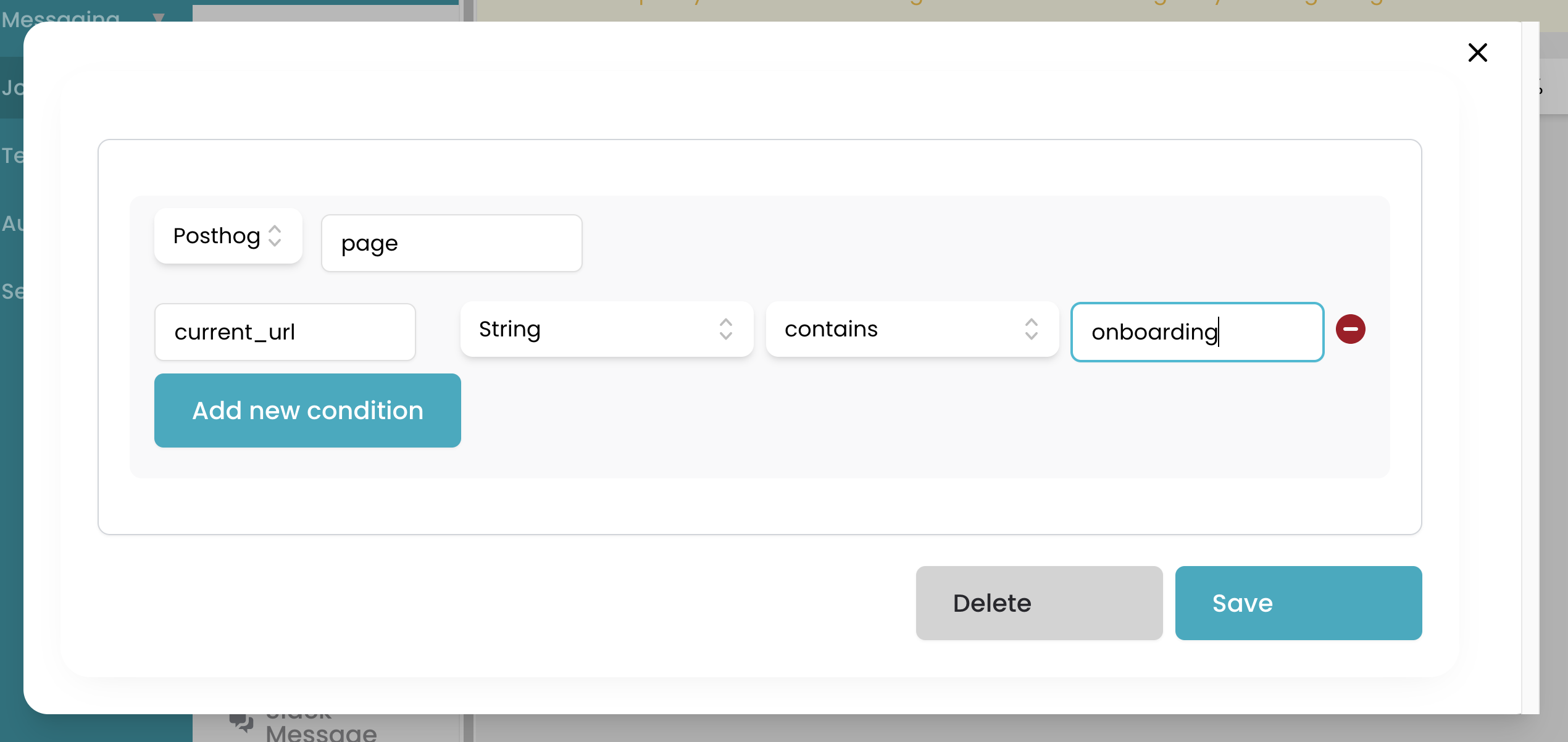This screenshot has width=1568, height=742.
Task: Select the partially hidden 'Se' sidebar item
Action: 11,291
